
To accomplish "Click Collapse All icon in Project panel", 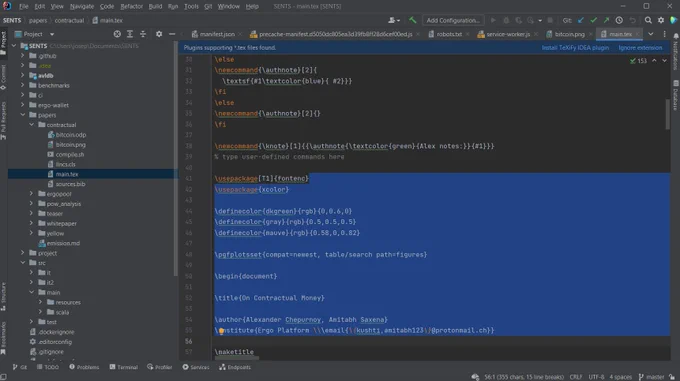I will click(x=143, y=34).
